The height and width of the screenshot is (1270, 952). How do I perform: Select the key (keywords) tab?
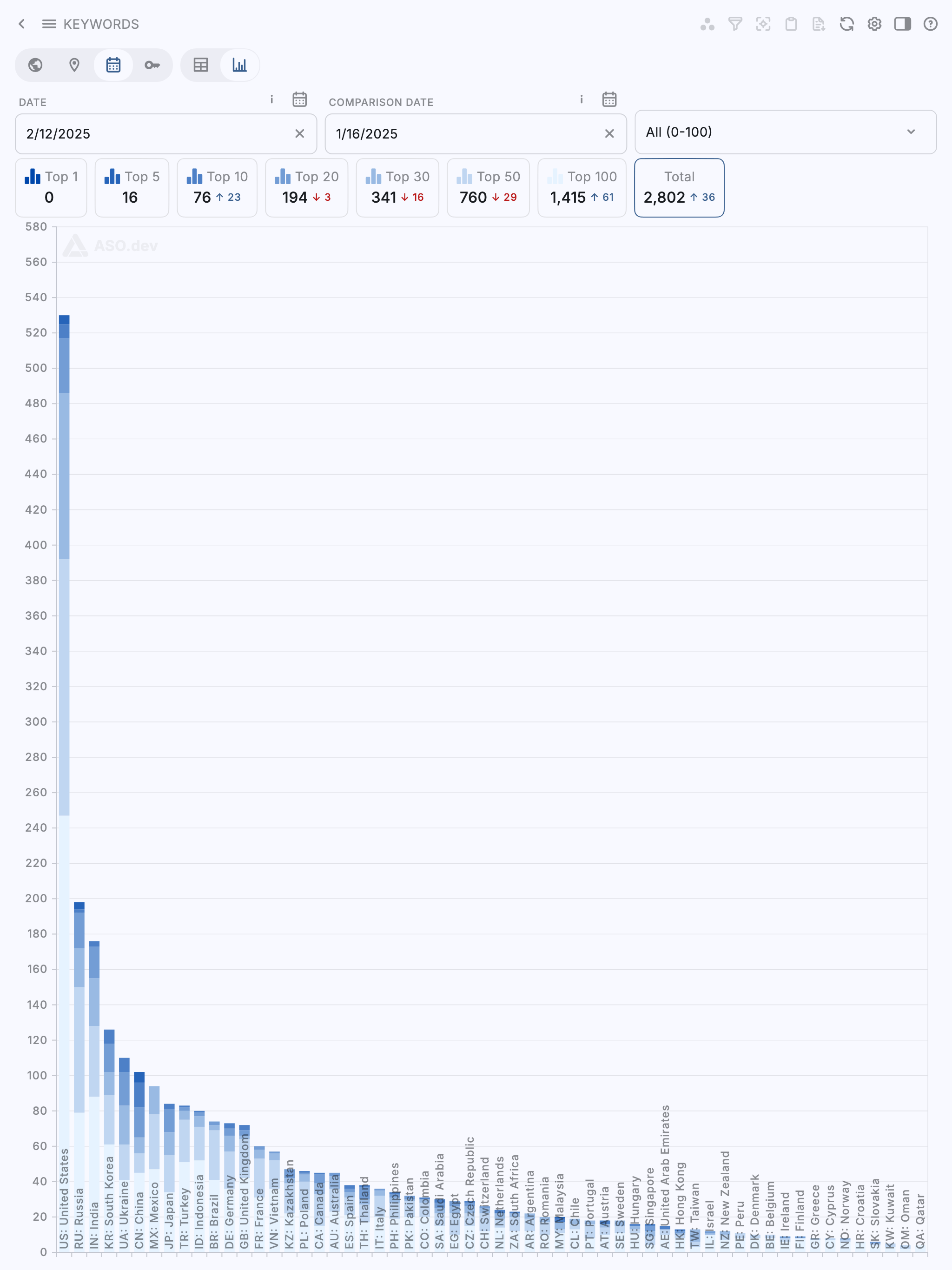(152, 66)
